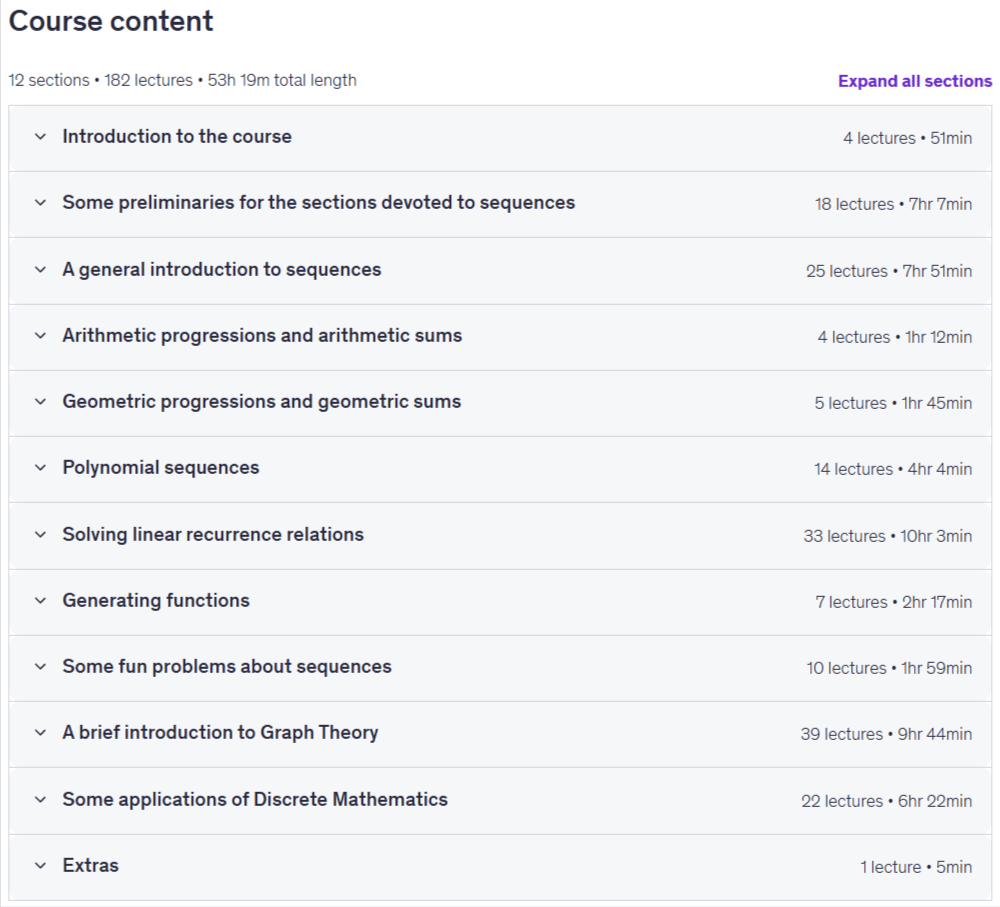The width and height of the screenshot is (1000, 907).
Task: Click the 'Expand all sections' link
Action: (915, 81)
